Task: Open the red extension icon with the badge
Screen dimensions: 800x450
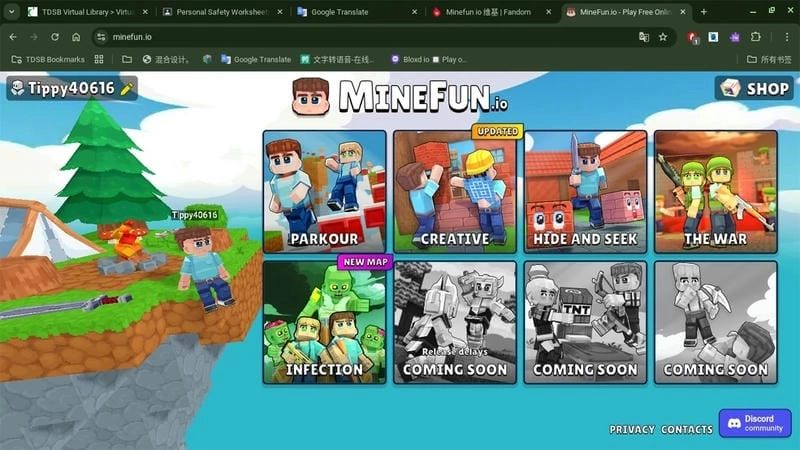Action: click(x=693, y=37)
